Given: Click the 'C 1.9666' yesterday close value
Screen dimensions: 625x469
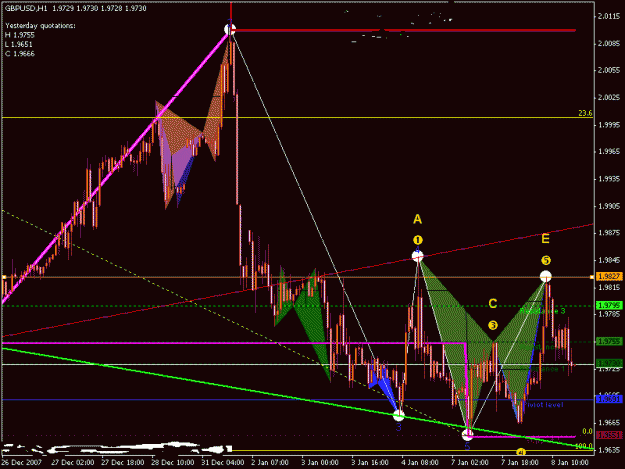Looking at the screenshot, I should [20, 54].
